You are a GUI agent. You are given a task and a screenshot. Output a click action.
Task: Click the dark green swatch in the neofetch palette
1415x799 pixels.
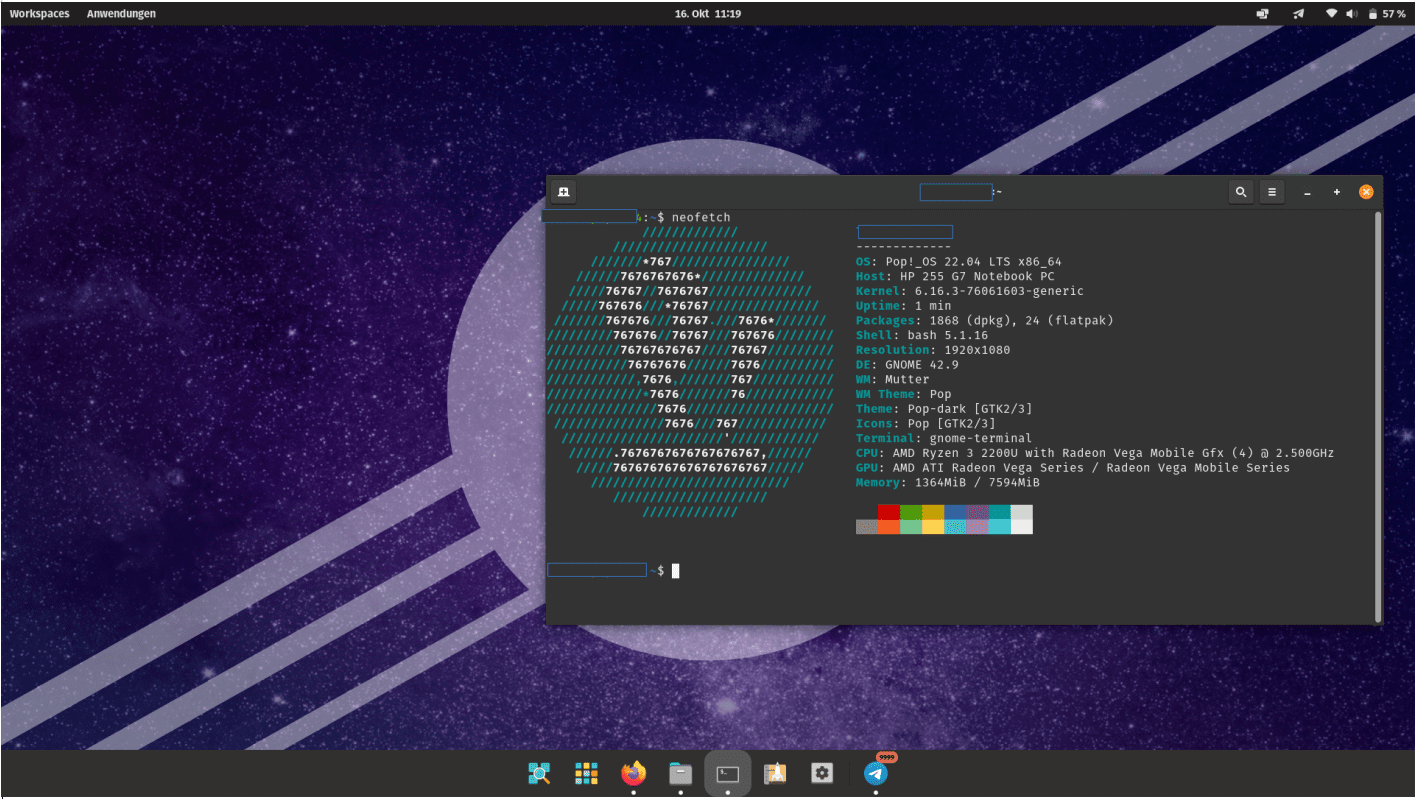911,512
